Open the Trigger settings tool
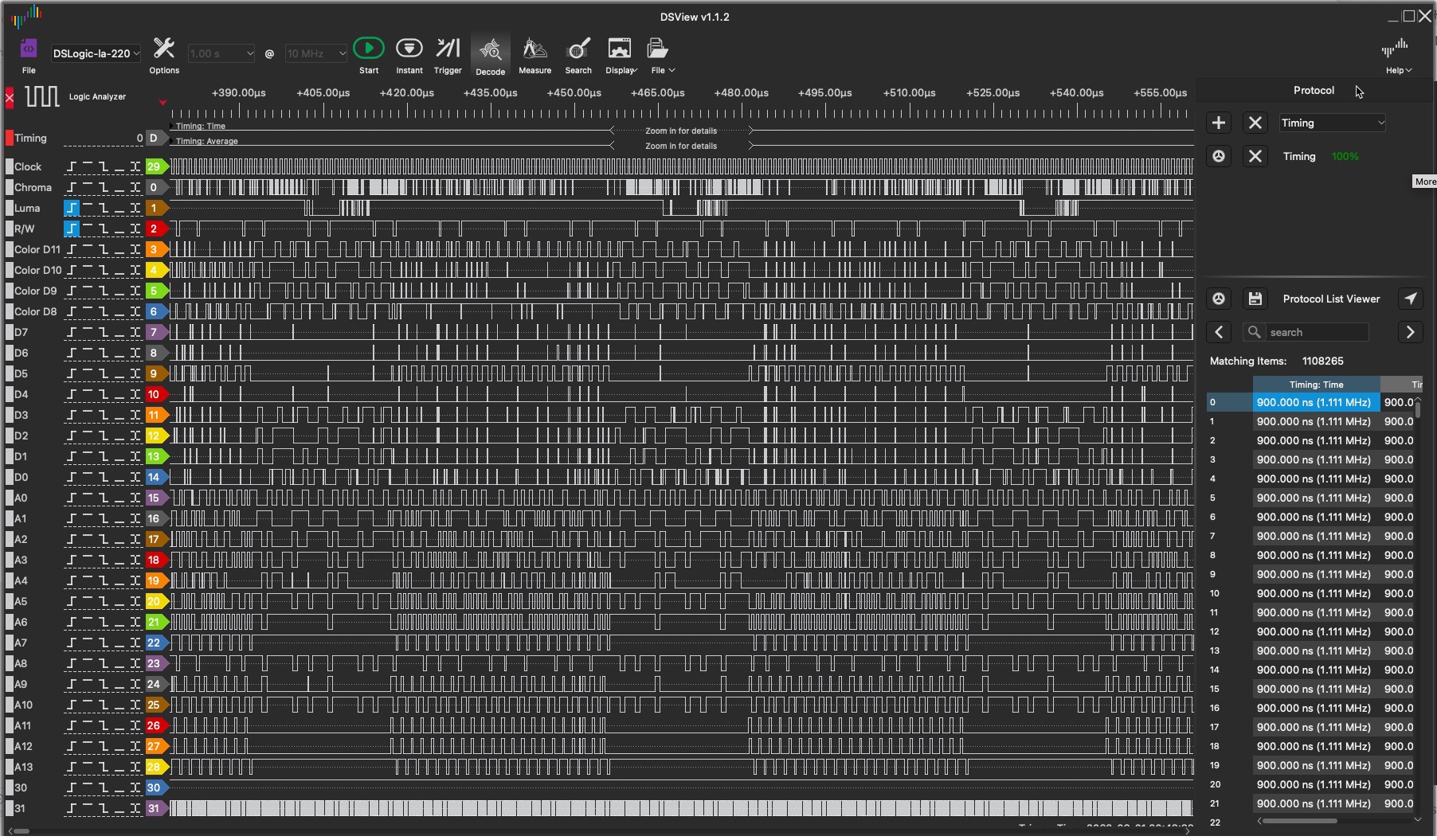 pyautogui.click(x=448, y=49)
